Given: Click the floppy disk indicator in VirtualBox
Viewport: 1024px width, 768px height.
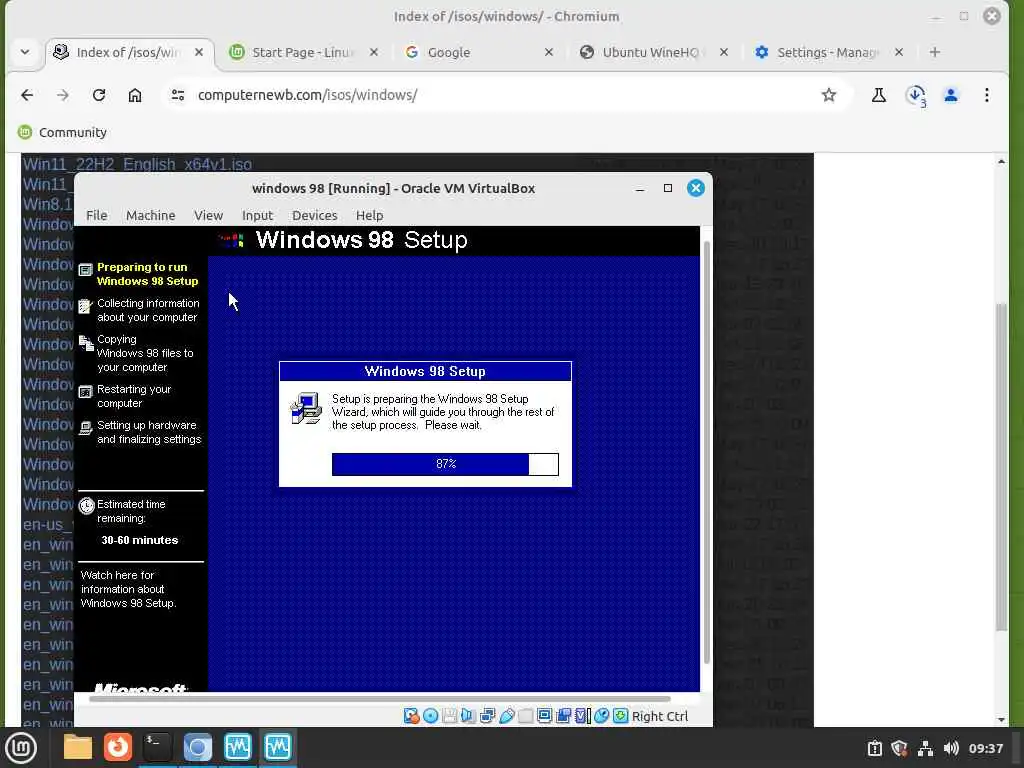Looking at the screenshot, I should pyautogui.click(x=449, y=716).
